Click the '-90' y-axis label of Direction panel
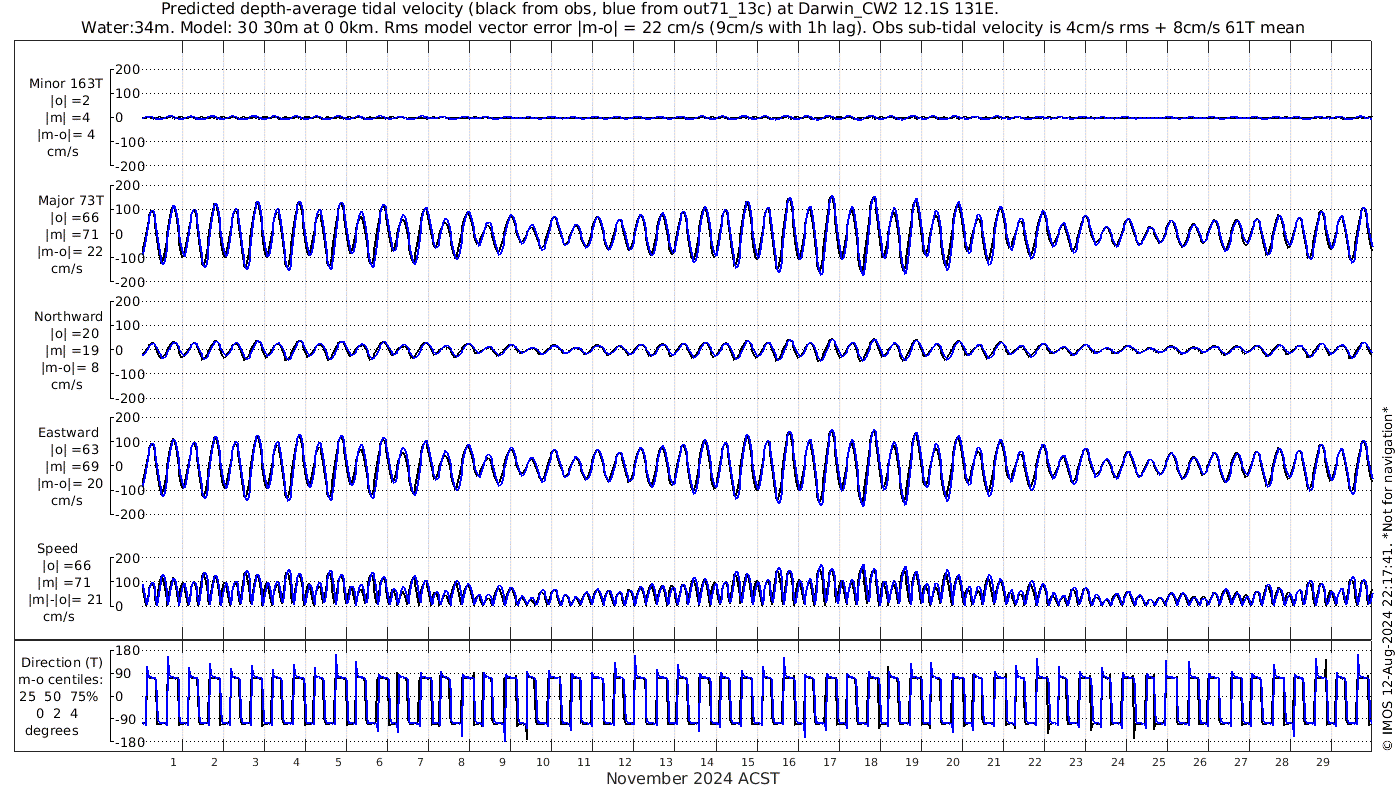This screenshot has width=1400, height=800. coord(127,719)
